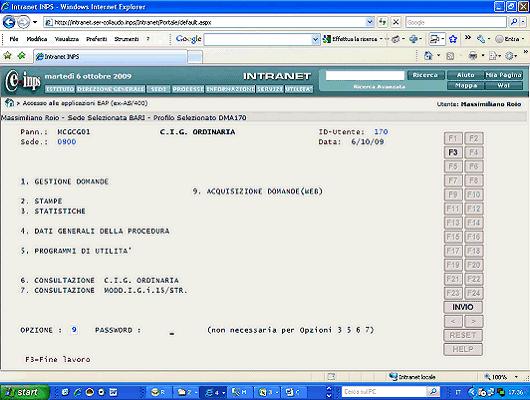Click the Refresh icon beside address bar
The image size is (530, 400).
click(383, 22)
